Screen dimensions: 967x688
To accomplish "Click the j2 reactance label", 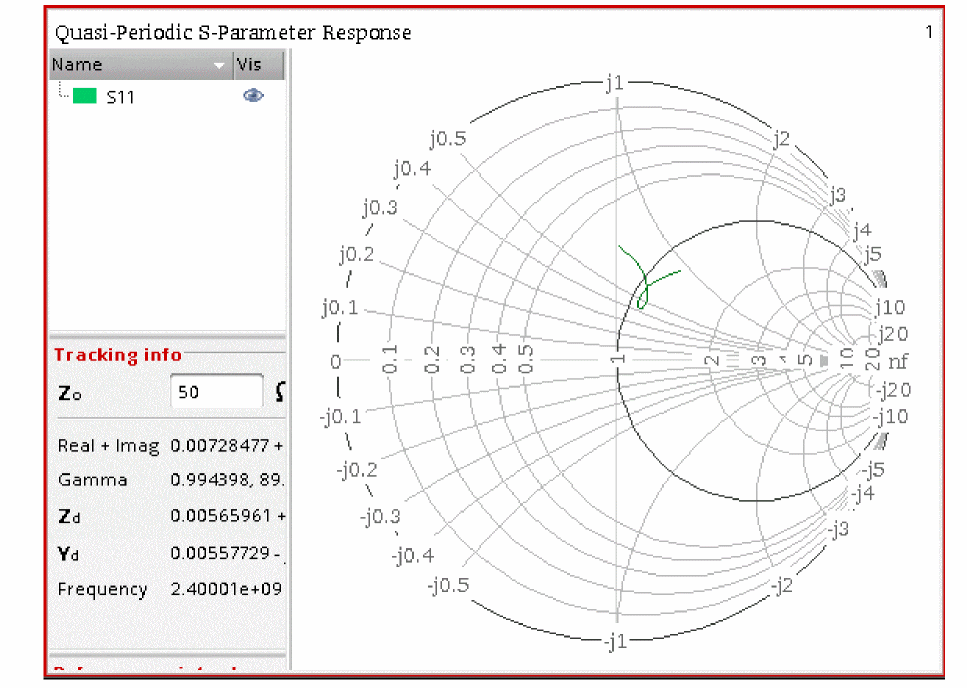I will [x=781, y=139].
